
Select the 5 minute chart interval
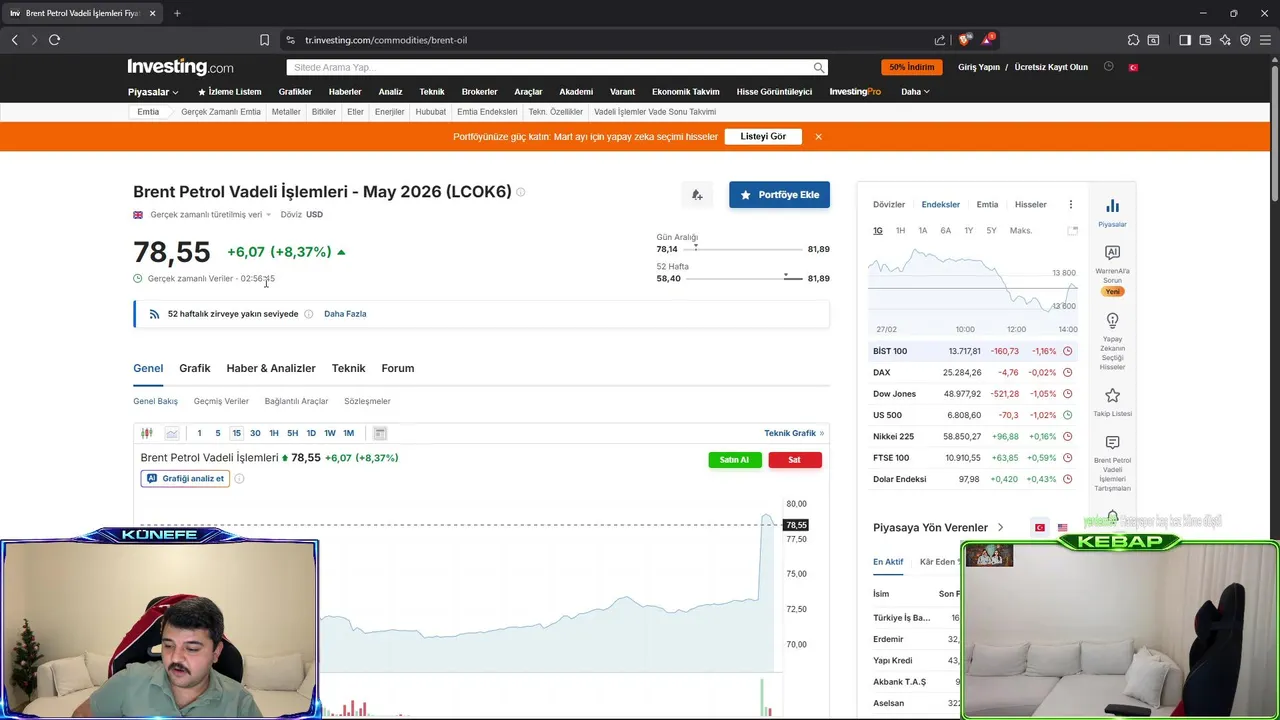point(217,433)
